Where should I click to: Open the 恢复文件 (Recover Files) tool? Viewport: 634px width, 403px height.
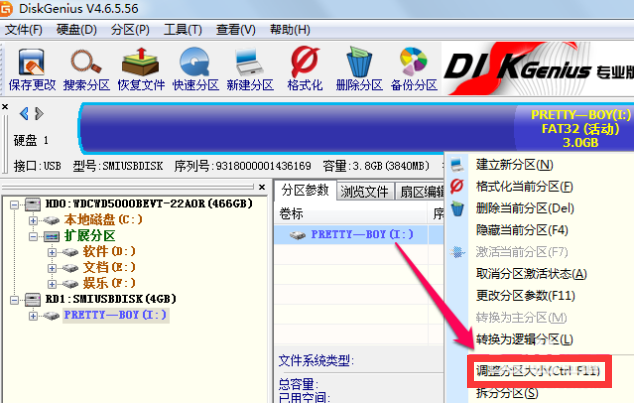pyautogui.click(x=140, y=66)
